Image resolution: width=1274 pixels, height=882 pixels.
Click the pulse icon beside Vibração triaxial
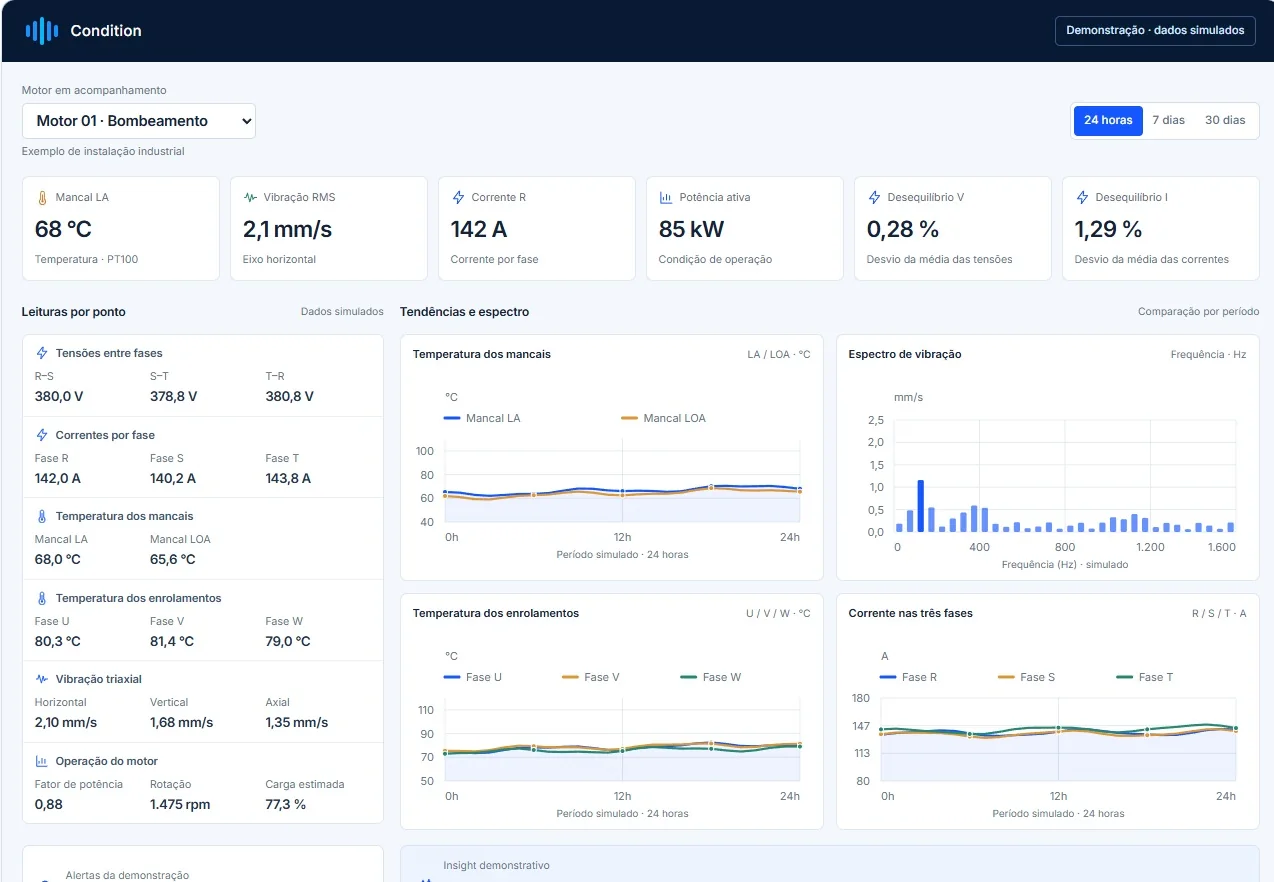coord(42,679)
